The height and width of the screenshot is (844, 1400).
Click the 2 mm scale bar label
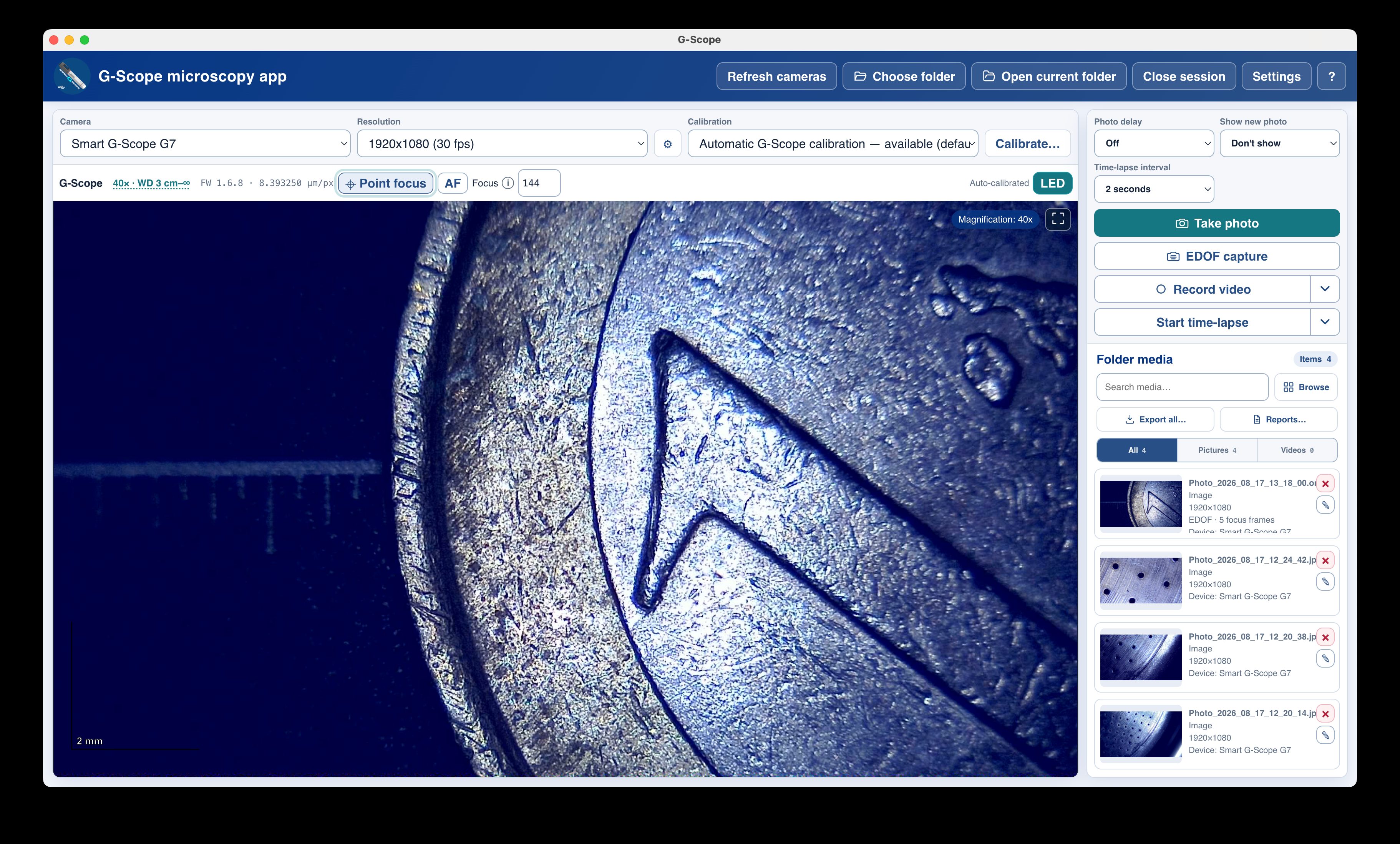pyautogui.click(x=90, y=741)
